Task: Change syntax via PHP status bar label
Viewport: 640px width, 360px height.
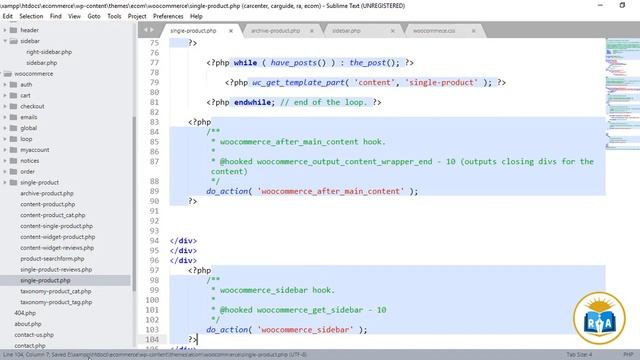Action: click(x=628, y=355)
